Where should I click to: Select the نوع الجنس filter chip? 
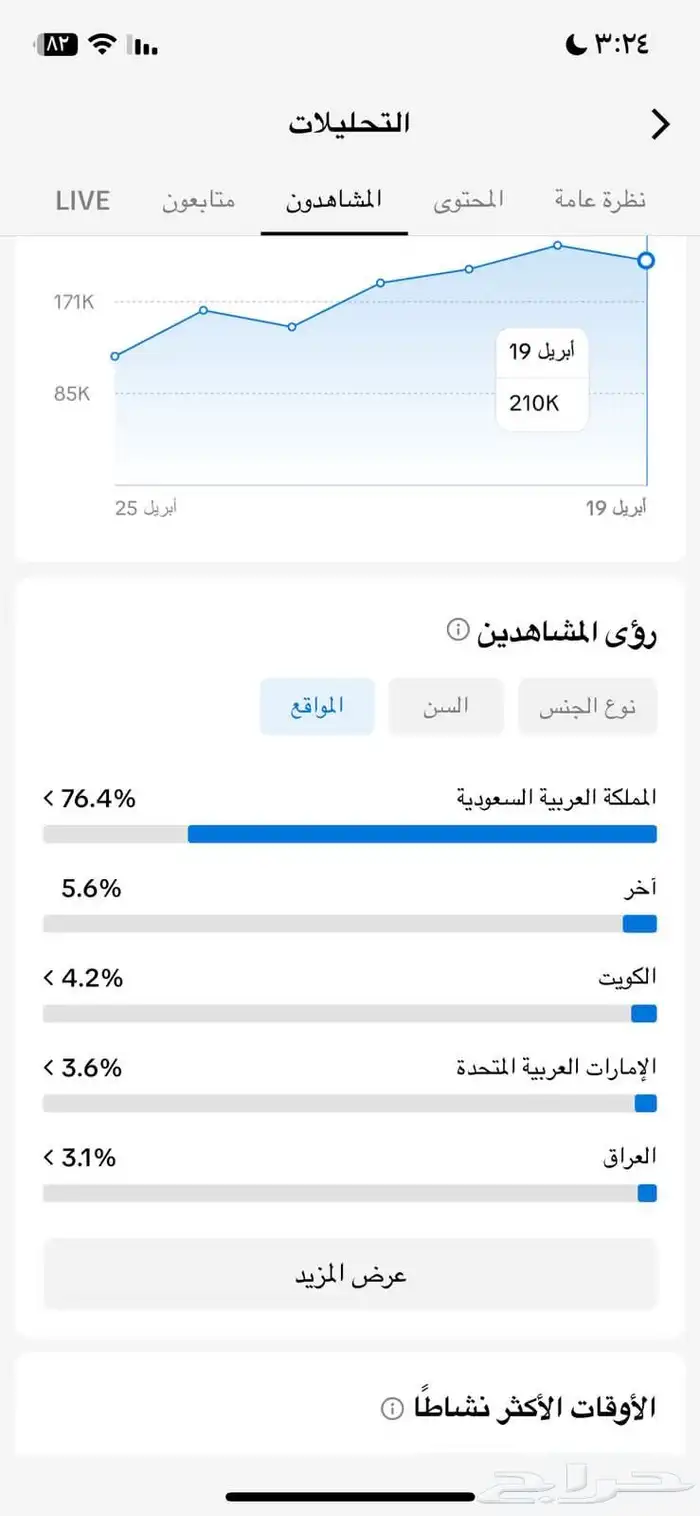click(587, 707)
